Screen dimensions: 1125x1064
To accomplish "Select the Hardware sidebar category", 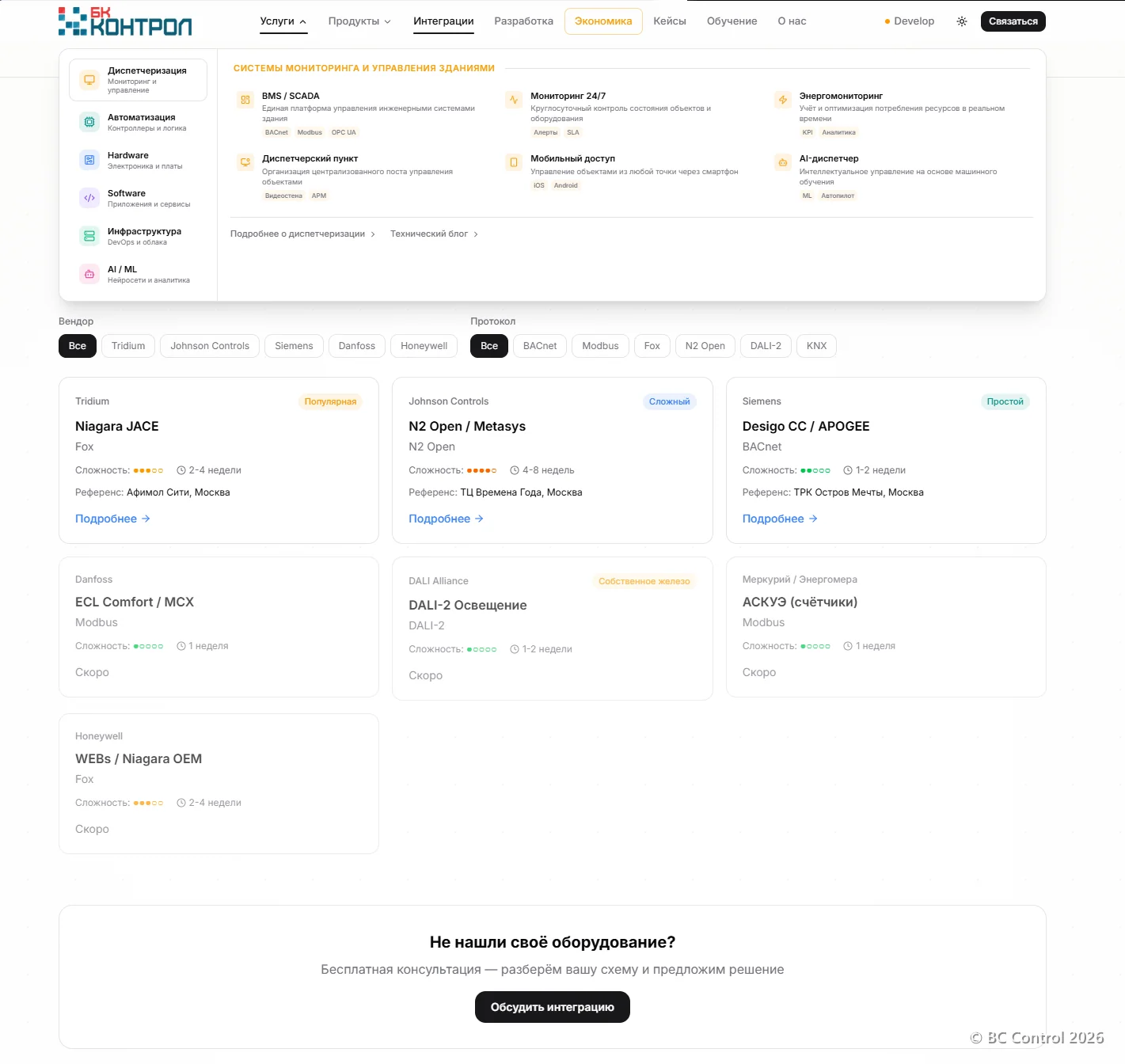I will coord(138,160).
